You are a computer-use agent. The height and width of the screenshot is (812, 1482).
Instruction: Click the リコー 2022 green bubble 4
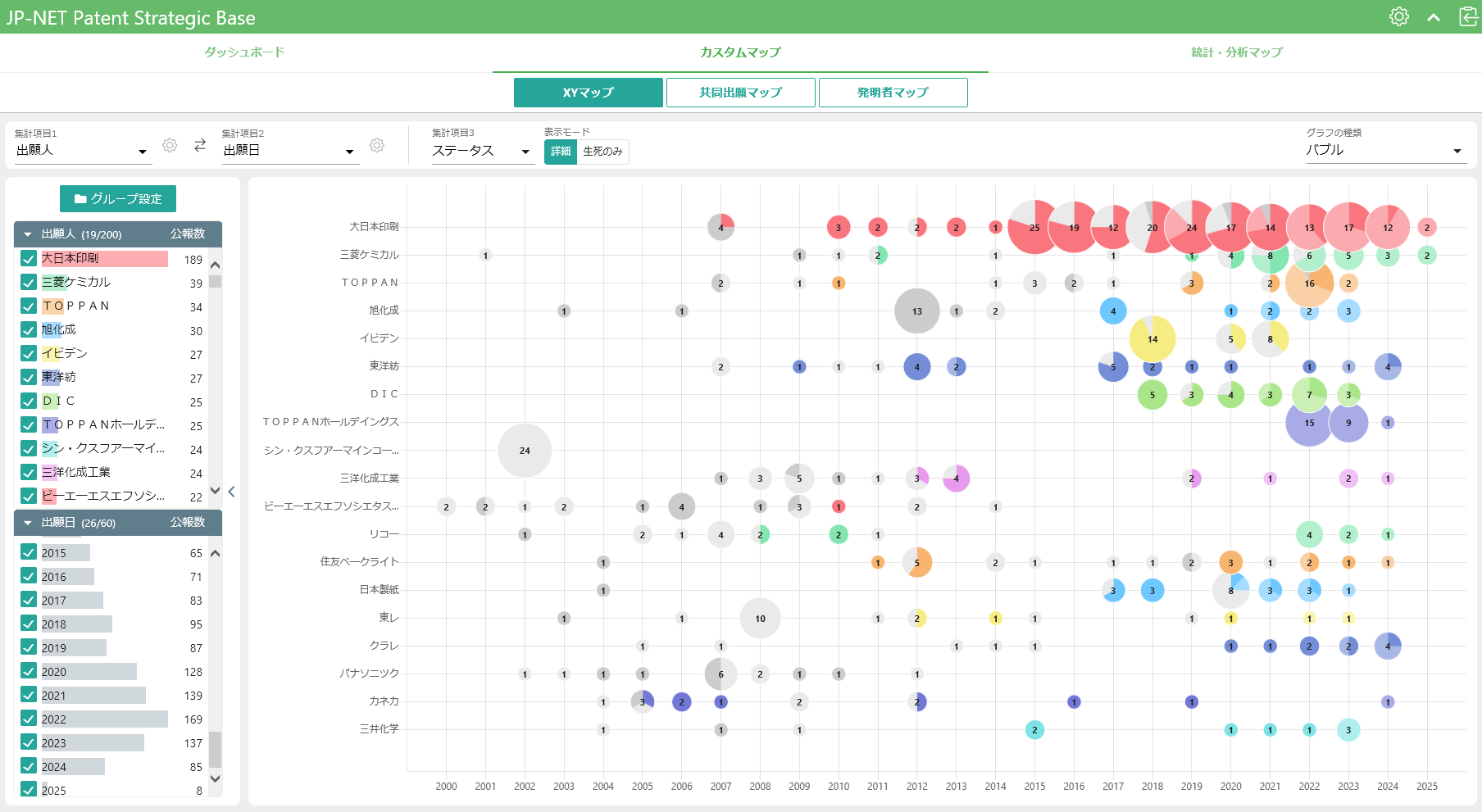point(1309,534)
